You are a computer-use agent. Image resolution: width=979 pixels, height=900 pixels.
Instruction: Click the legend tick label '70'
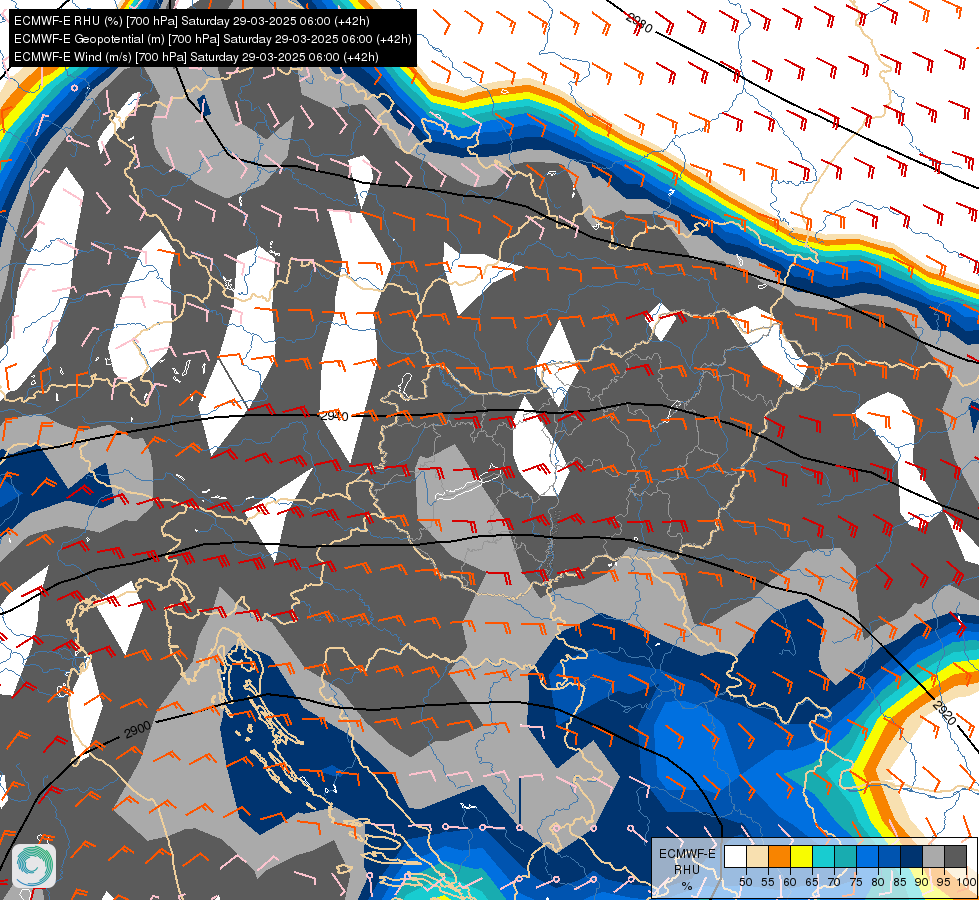[x=834, y=882]
